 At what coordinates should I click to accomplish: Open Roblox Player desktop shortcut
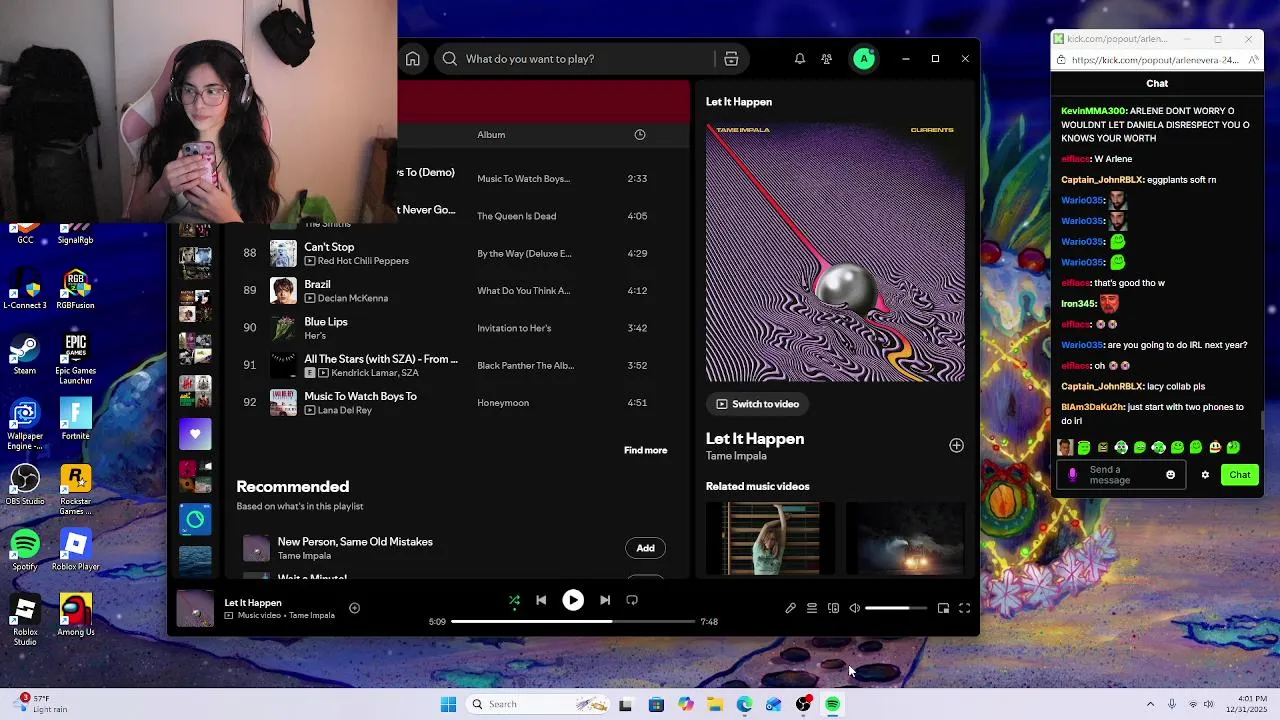point(76,550)
